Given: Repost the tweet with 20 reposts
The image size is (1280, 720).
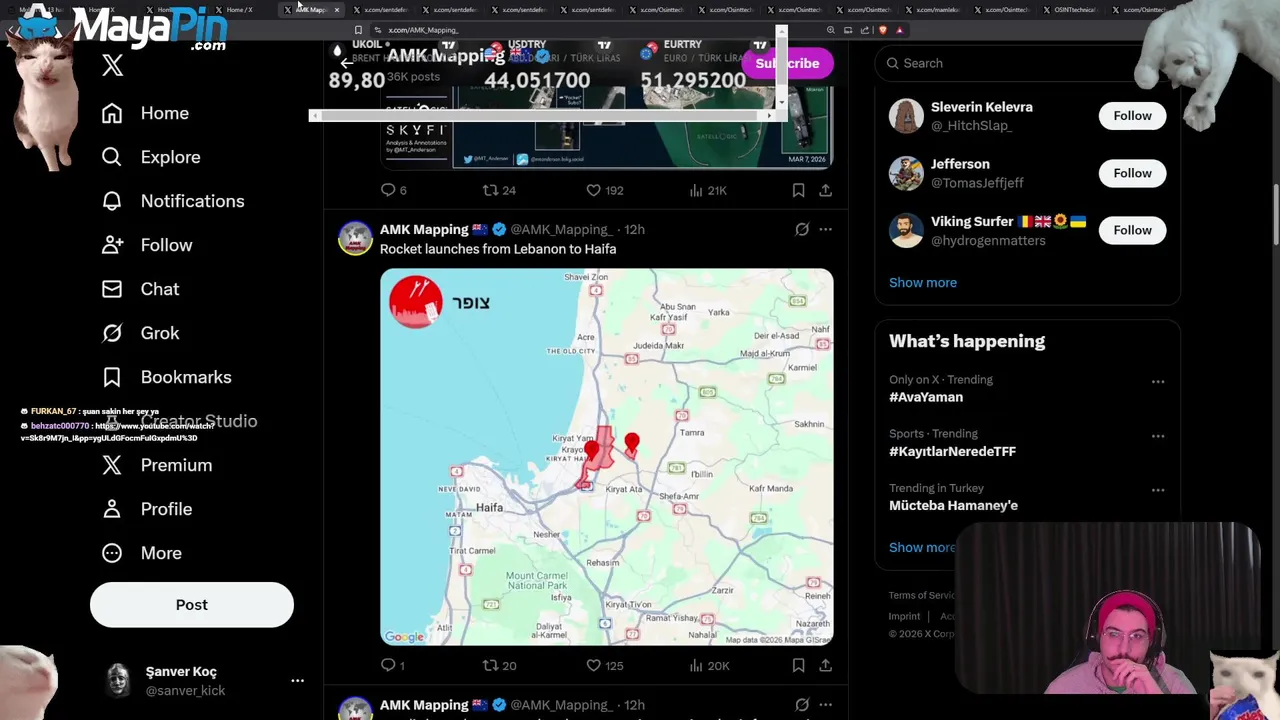Looking at the screenshot, I should pos(499,665).
